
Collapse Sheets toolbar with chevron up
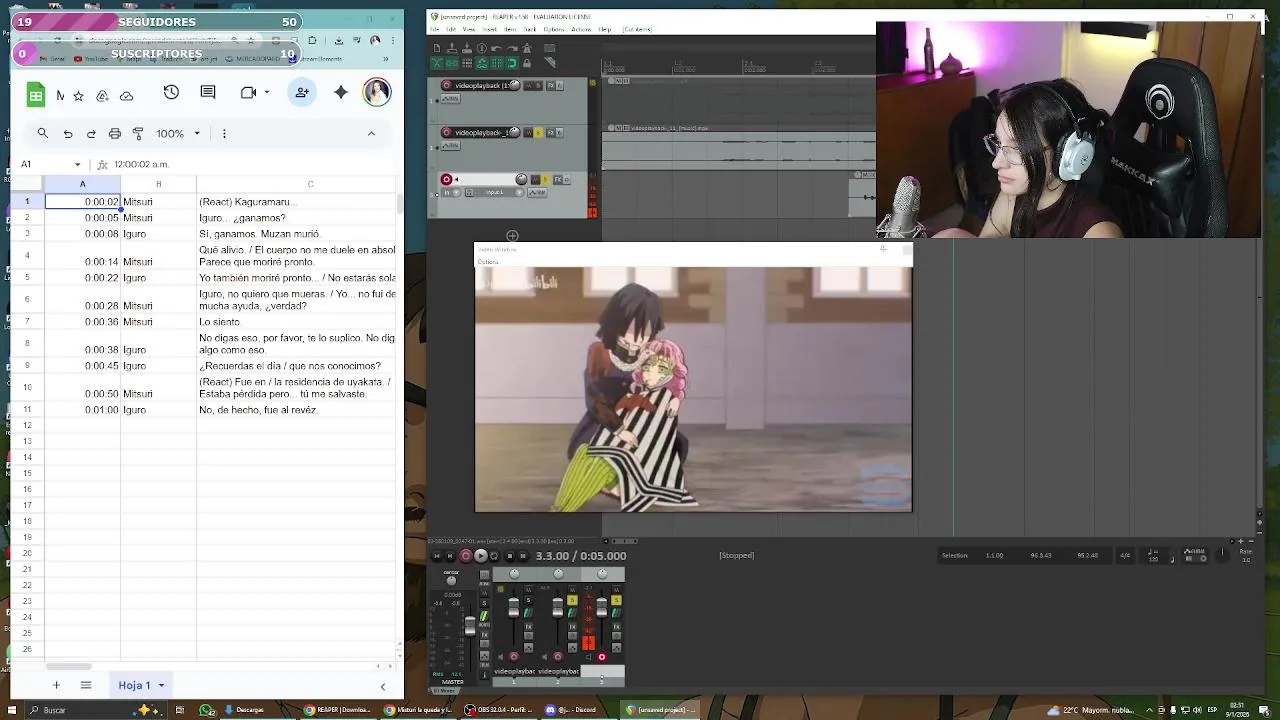[371, 133]
